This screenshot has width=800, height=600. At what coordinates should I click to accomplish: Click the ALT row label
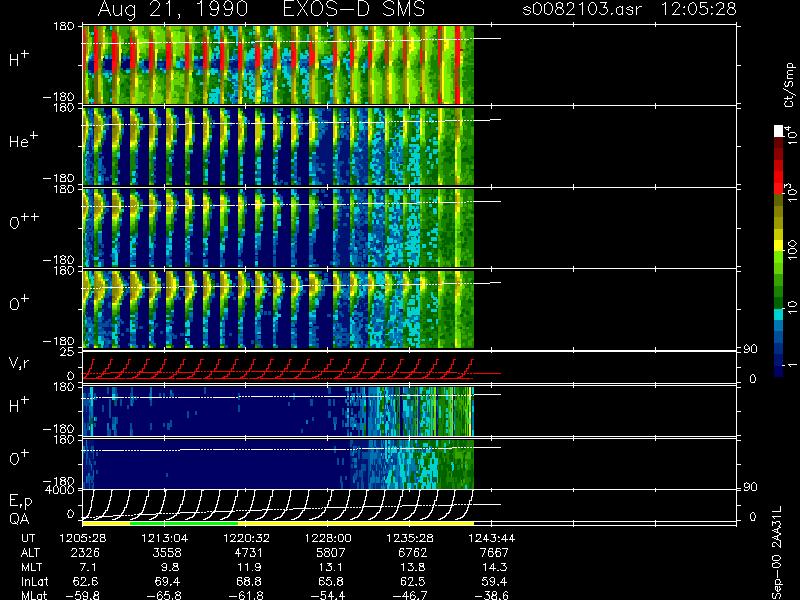(30, 553)
